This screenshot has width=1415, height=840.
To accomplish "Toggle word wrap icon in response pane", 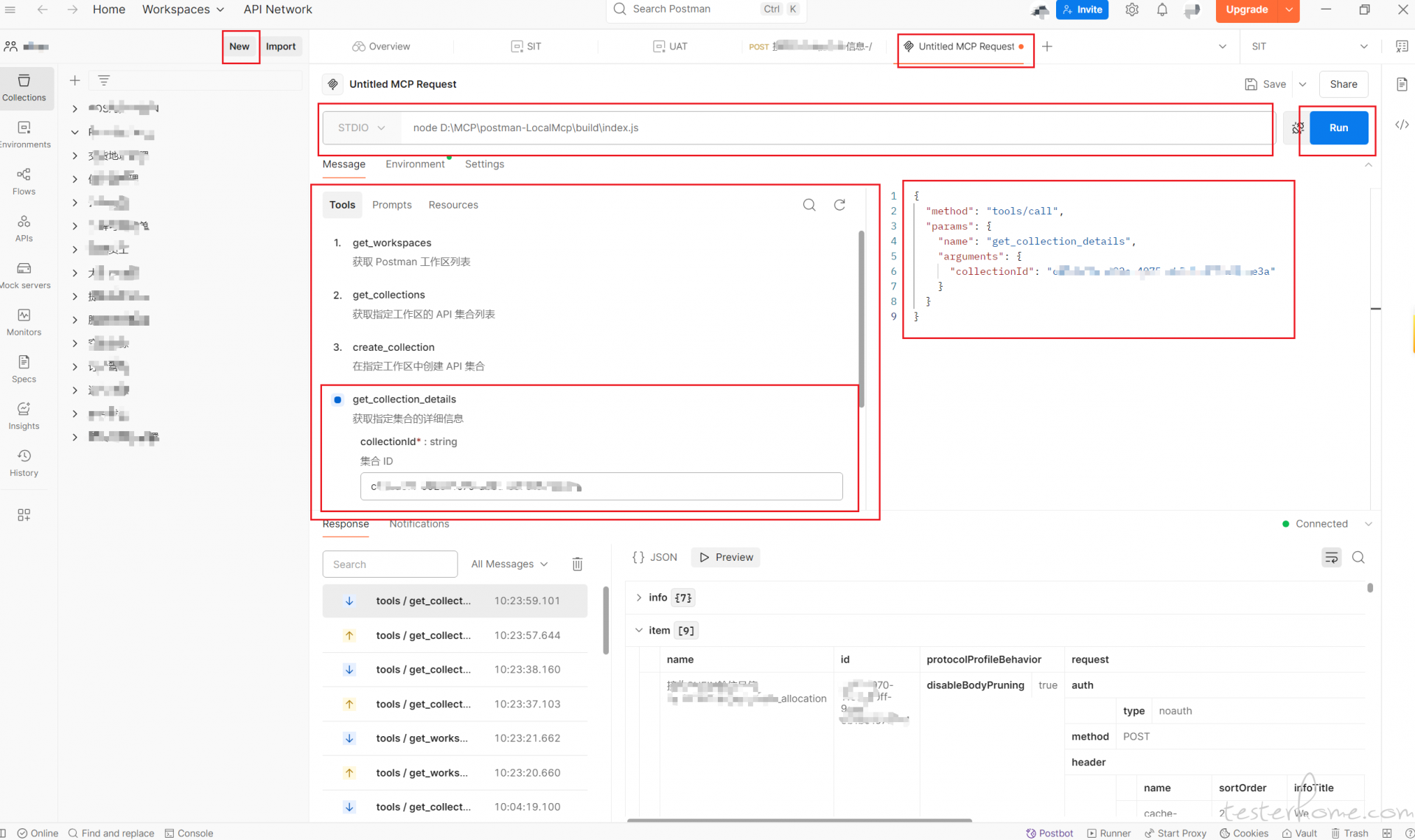I will [x=1331, y=558].
